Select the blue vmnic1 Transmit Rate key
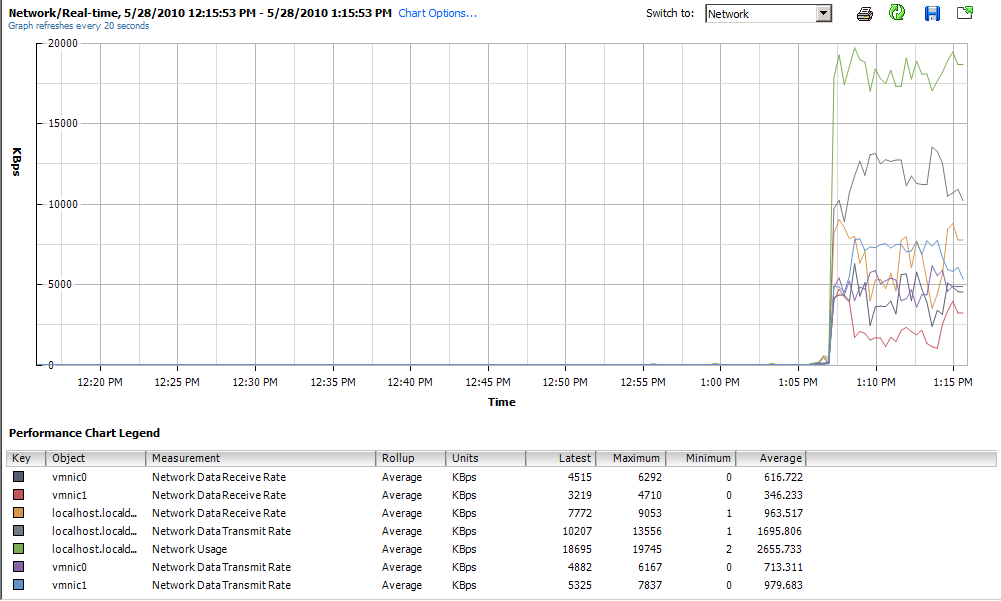Image resolution: width=1001 pixels, height=601 pixels. pos(18,586)
